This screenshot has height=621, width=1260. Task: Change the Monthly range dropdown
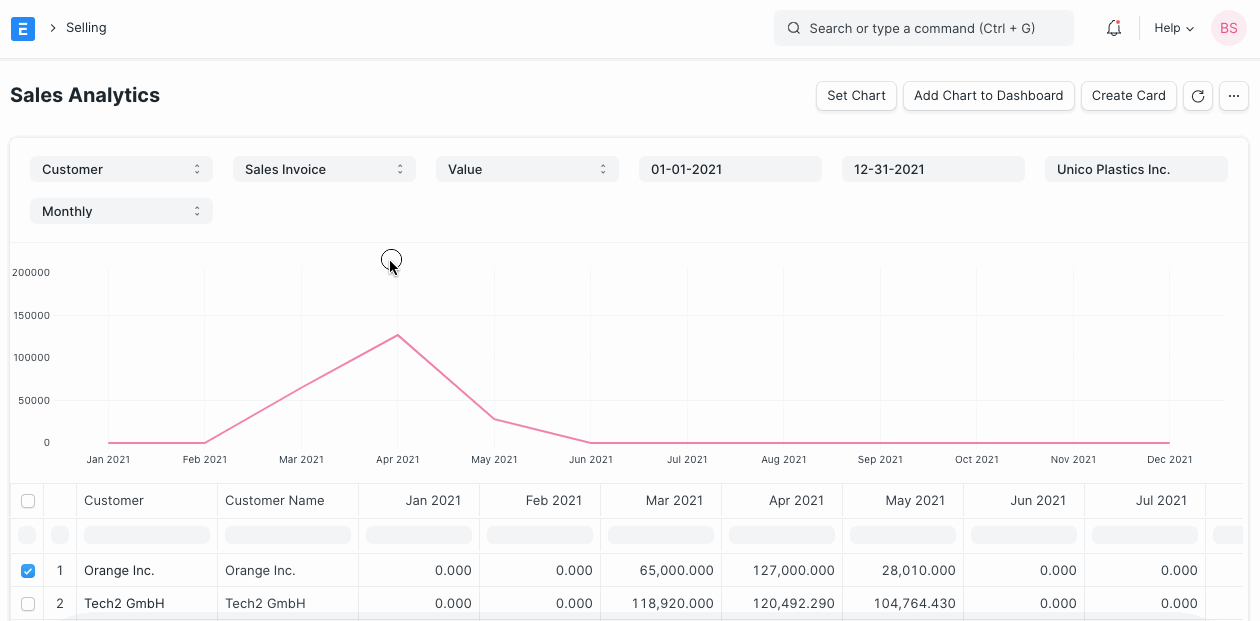pos(120,211)
